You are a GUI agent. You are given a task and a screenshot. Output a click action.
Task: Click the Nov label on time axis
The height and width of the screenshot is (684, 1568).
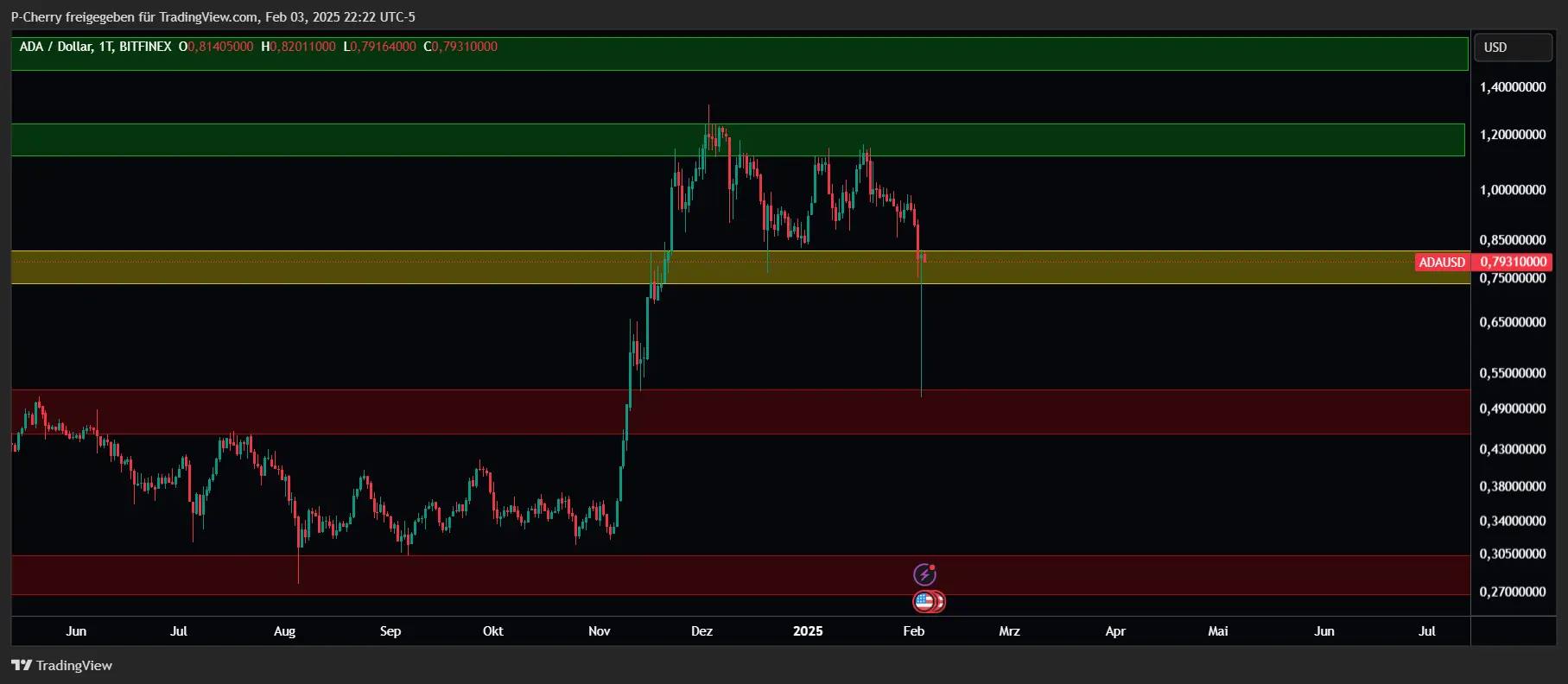pos(600,631)
